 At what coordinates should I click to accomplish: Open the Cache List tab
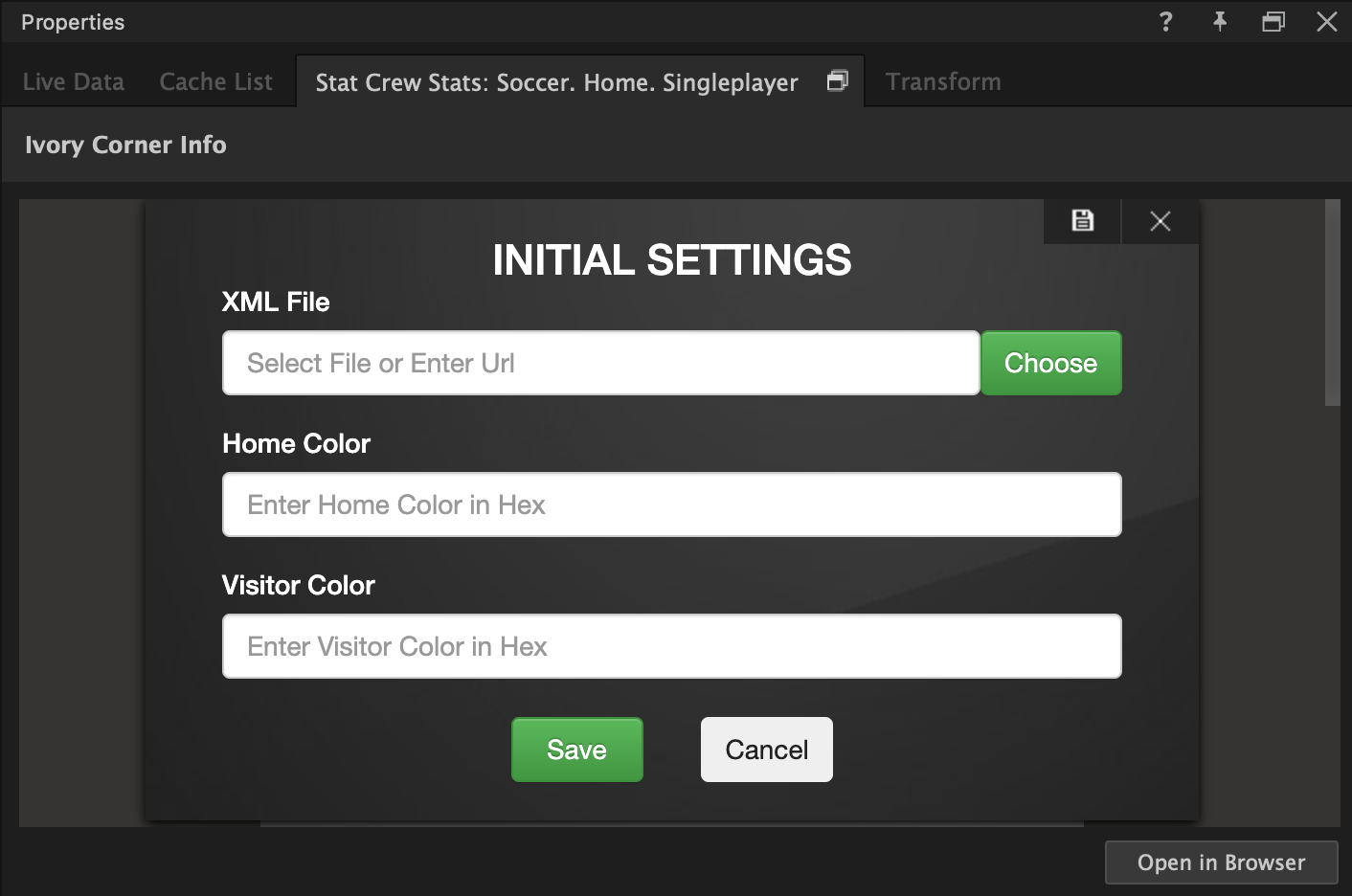(214, 81)
